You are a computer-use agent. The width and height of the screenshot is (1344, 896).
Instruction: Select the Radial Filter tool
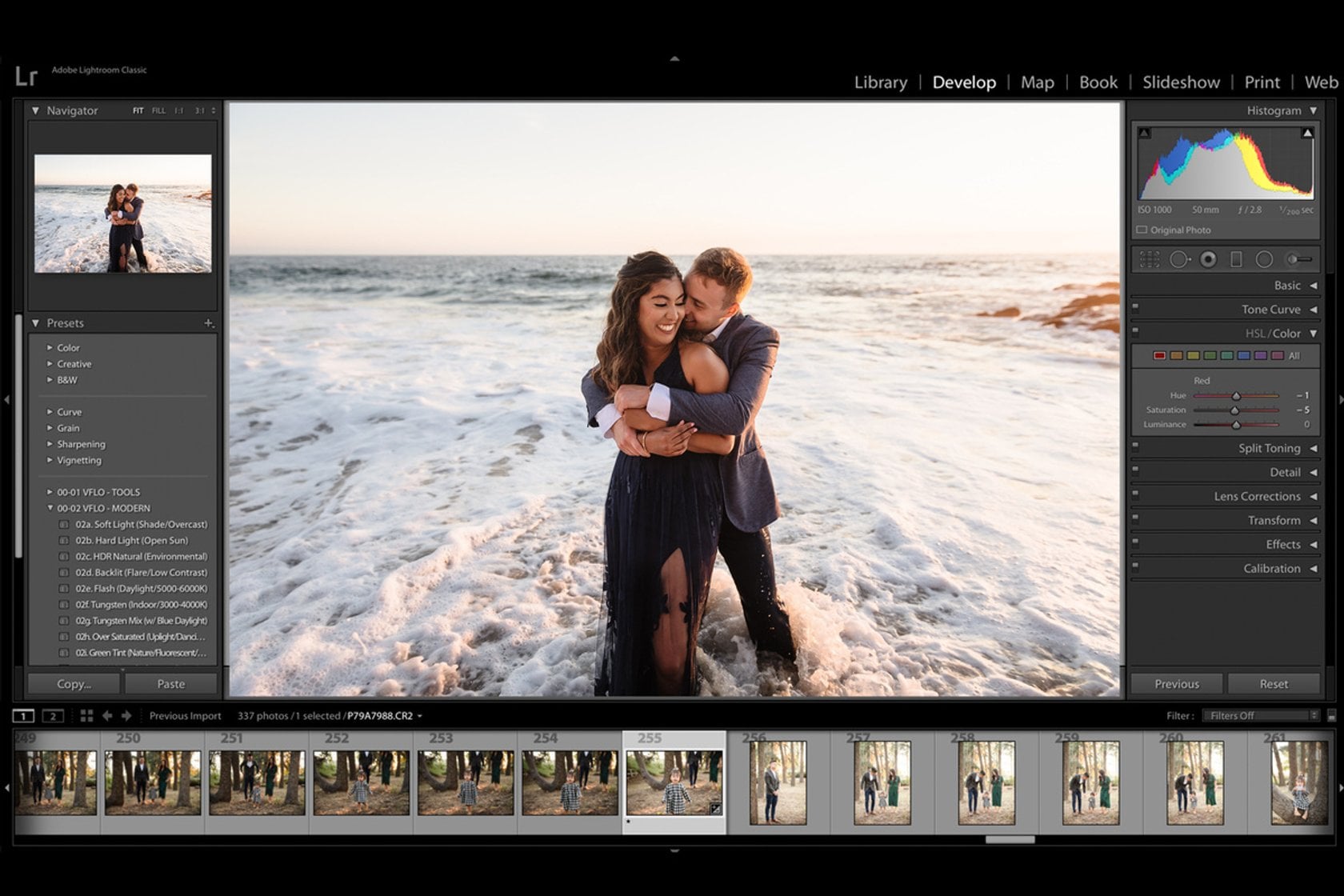coord(1264,258)
